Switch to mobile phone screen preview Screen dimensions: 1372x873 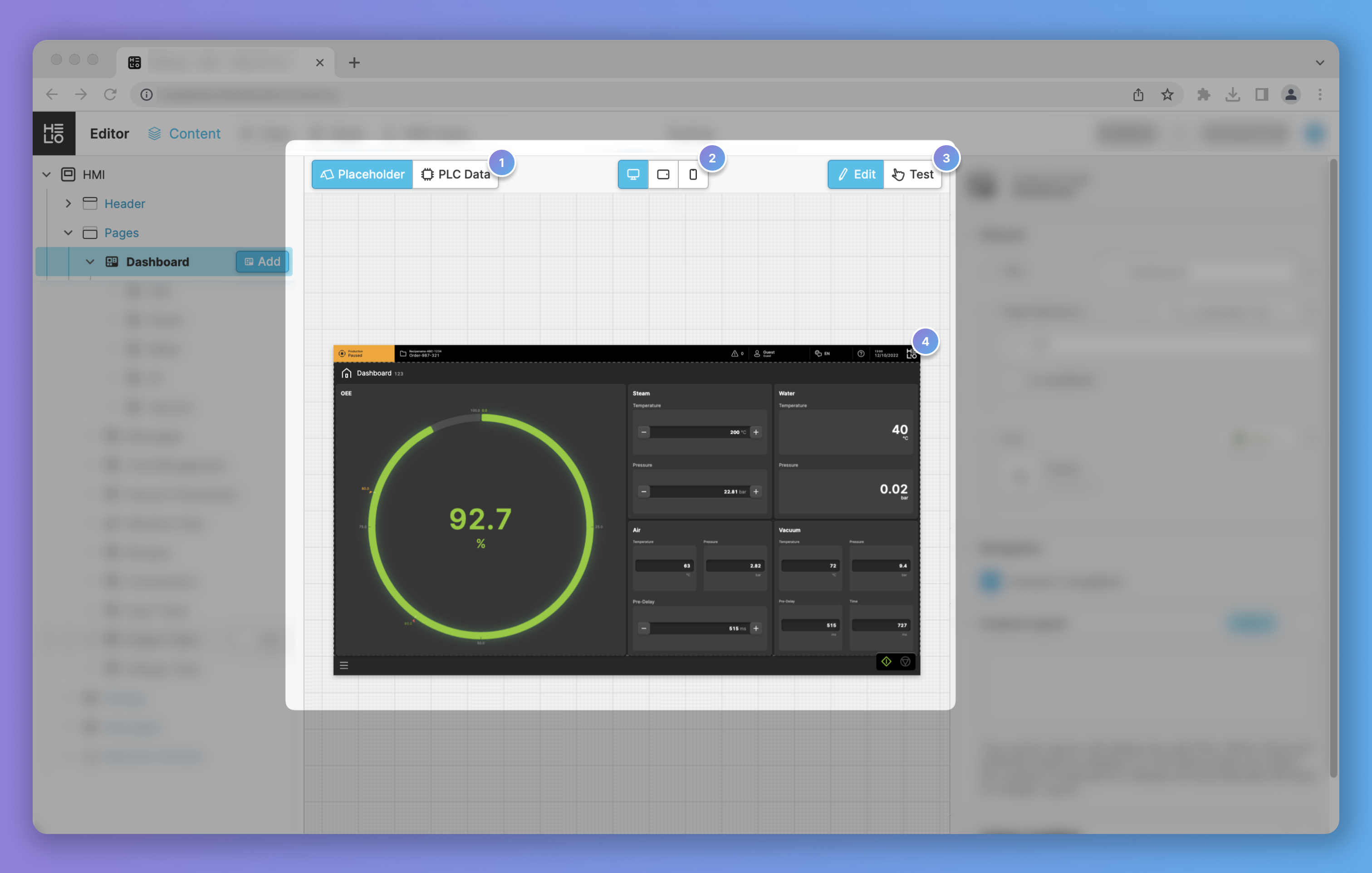(x=693, y=174)
